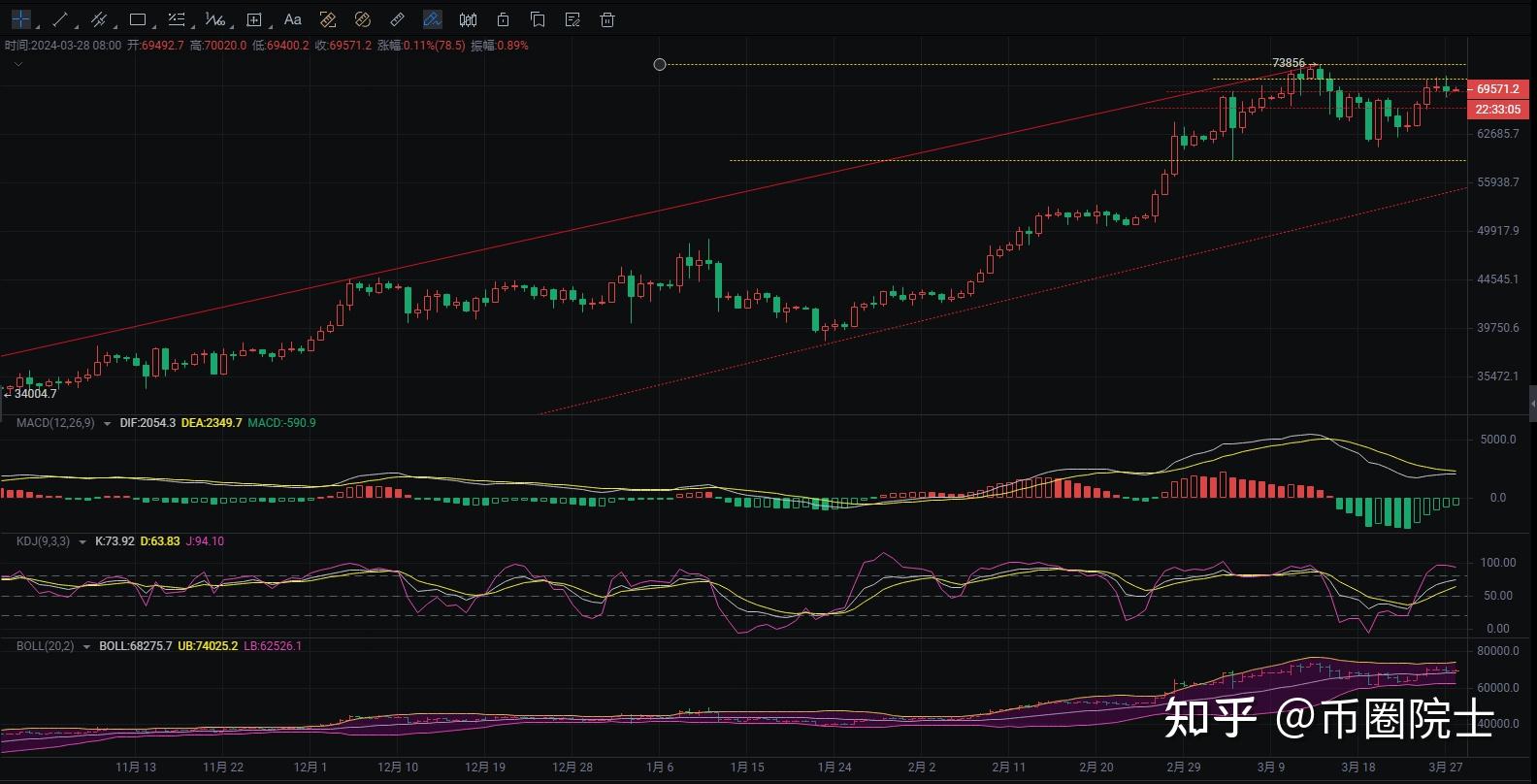This screenshot has width=1537, height=784.
Task: Click the MACD:-590.9 value
Action: [x=281, y=423]
